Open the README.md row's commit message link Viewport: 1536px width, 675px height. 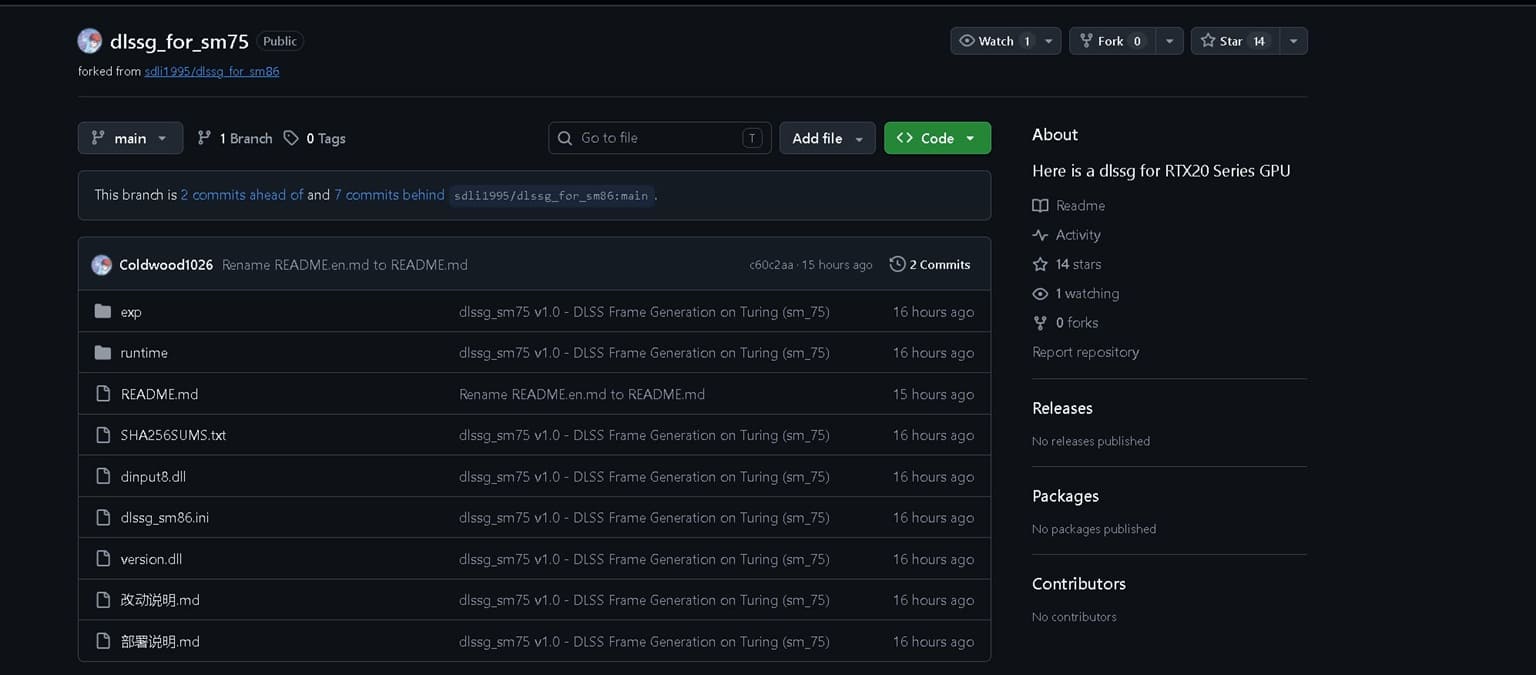(582, 394)
